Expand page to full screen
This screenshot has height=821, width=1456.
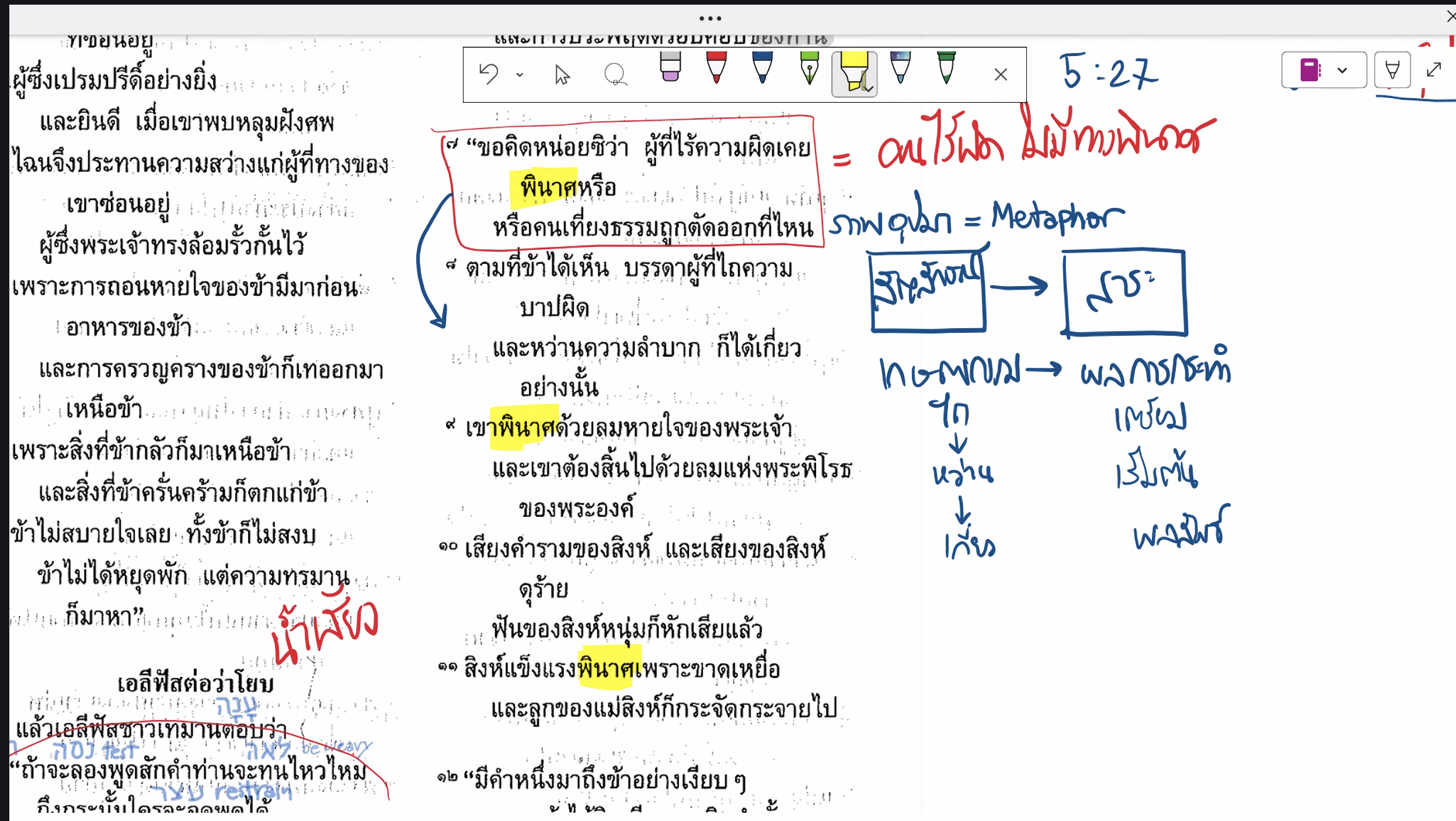pyautogui.click(x=1434, y=70)
